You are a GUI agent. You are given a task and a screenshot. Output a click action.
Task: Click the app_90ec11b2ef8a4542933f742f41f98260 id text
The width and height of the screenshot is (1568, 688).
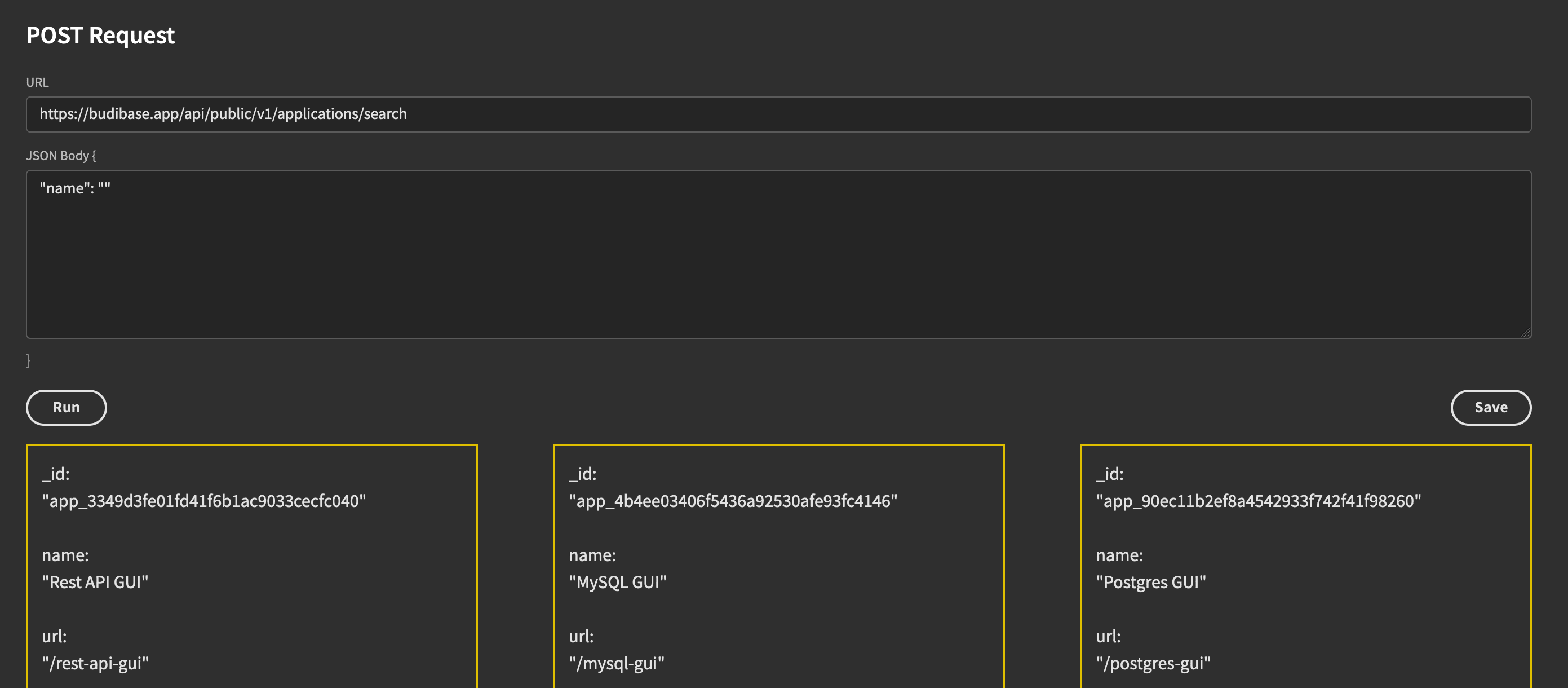[1259, 501]
